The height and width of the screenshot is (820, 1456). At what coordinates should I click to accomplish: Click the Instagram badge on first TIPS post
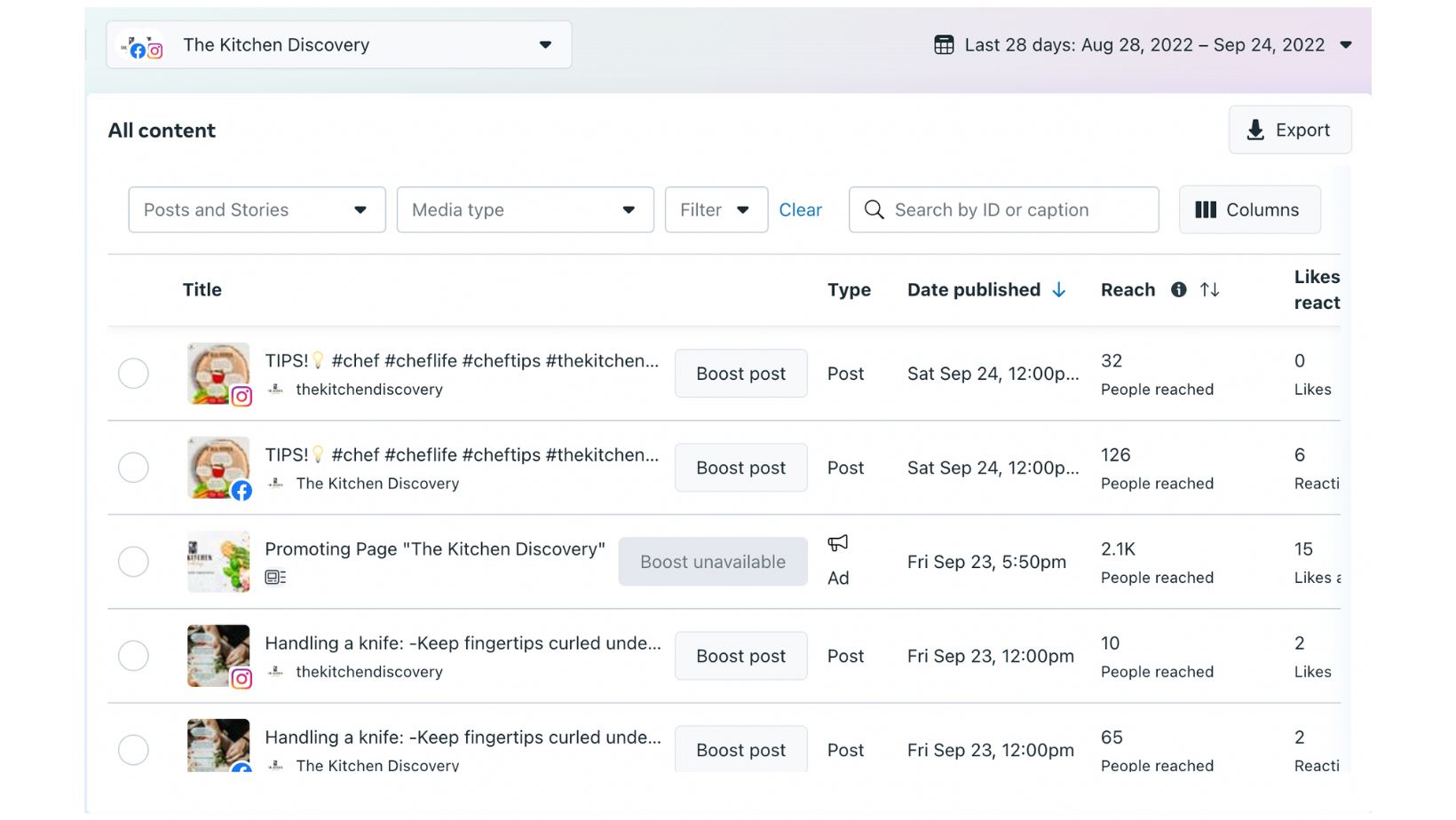pos(241,397)
